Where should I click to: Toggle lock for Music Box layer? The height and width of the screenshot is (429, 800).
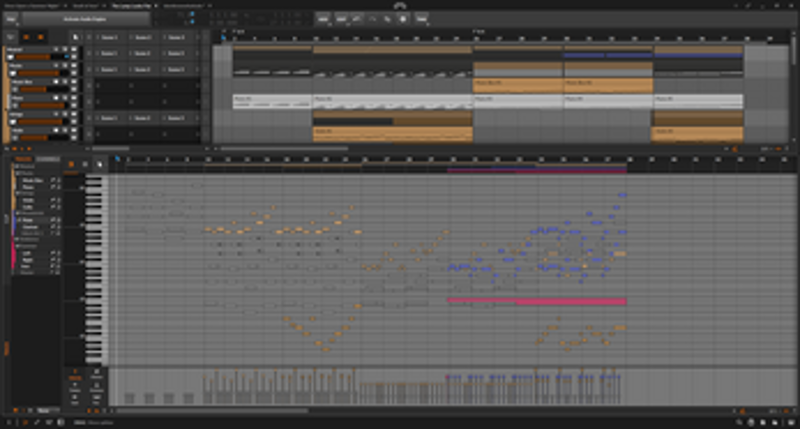(59, 180)
